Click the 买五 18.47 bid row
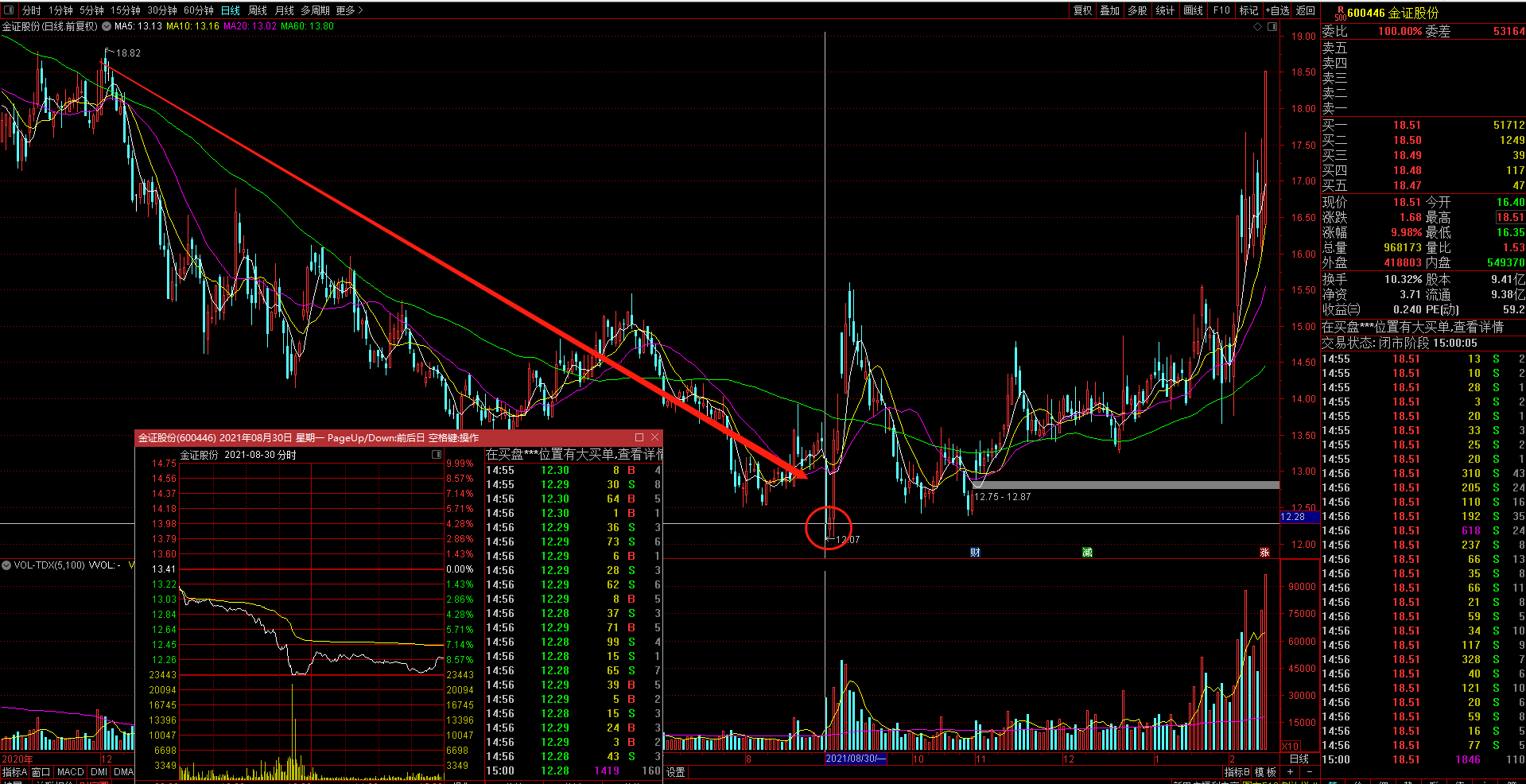This screenshot has height=784, width=1526. click(x=1423, y=185)
